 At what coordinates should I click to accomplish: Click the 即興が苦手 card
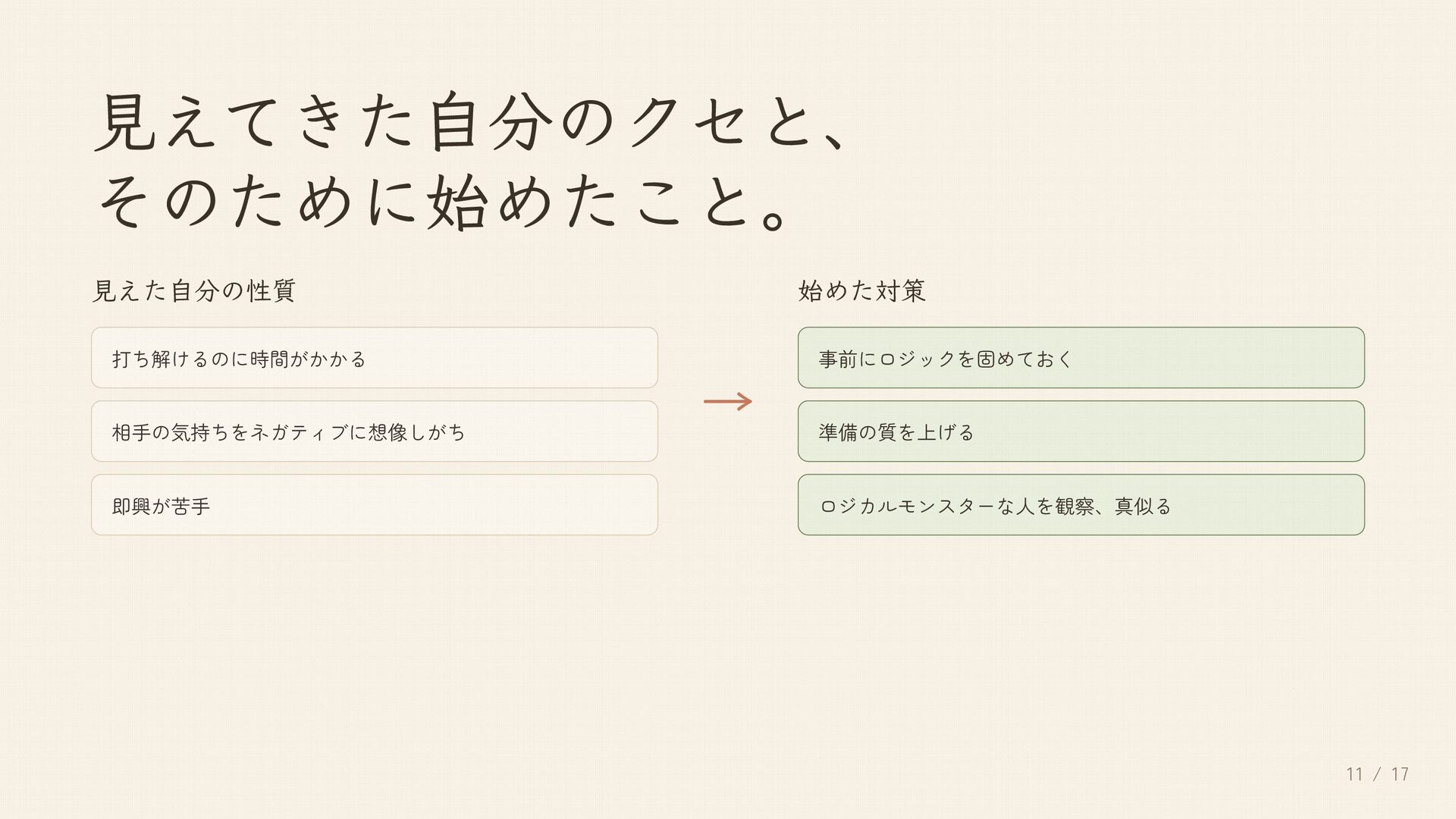coord(374,505)
